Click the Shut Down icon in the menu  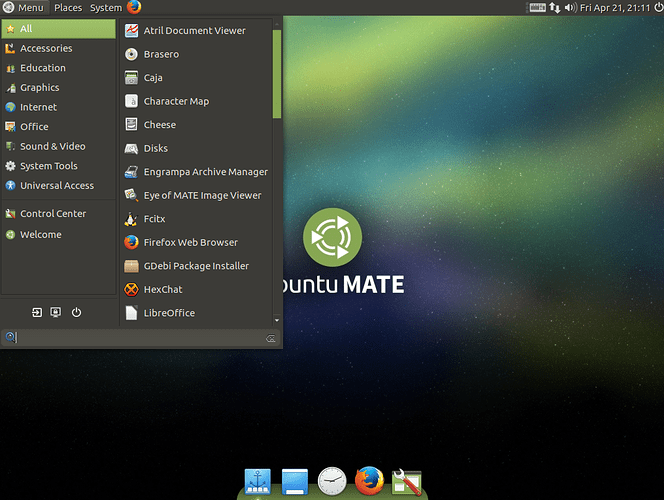tap(76, 312)
